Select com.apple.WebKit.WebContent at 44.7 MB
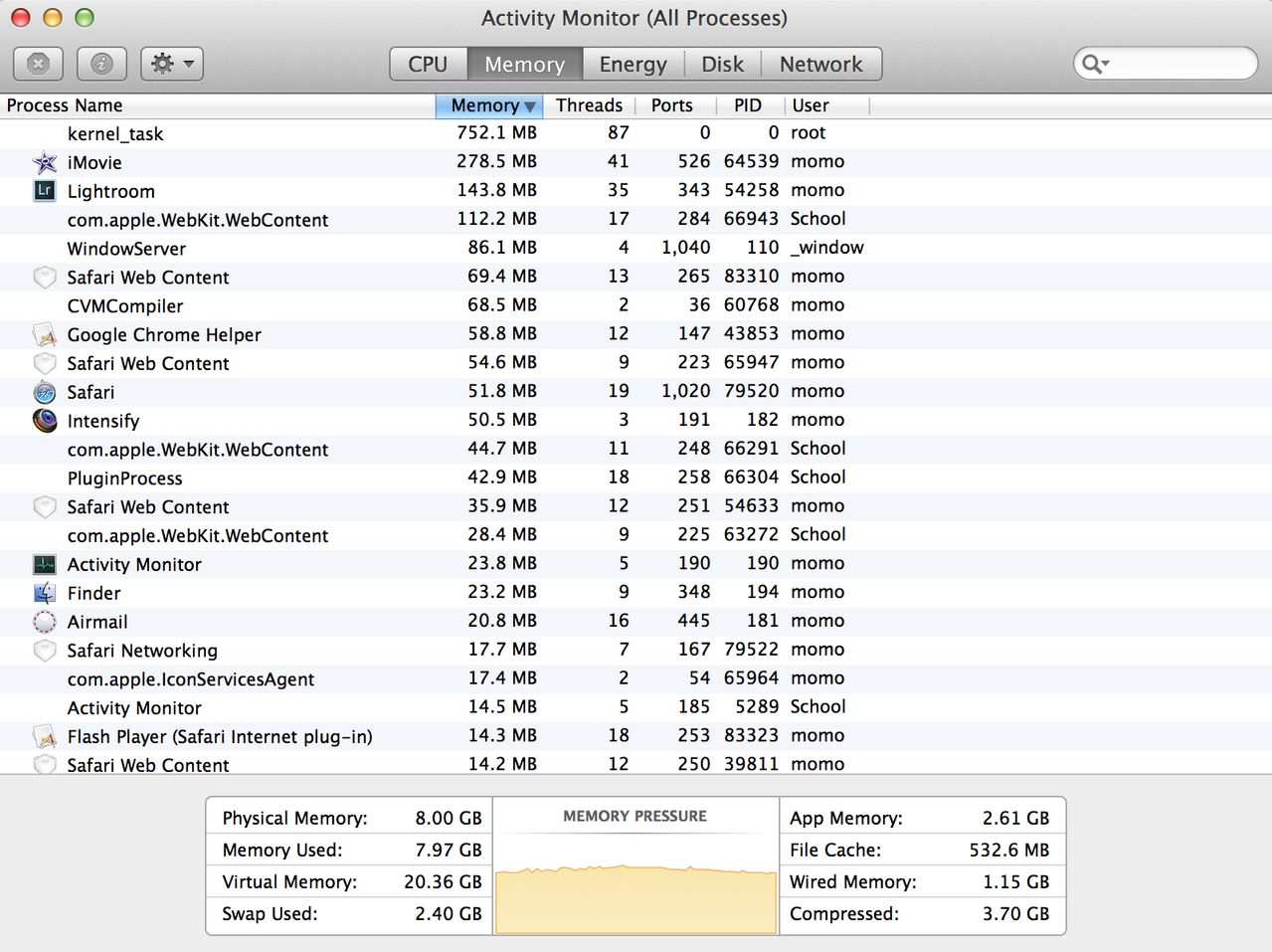 tap(636, 450)
